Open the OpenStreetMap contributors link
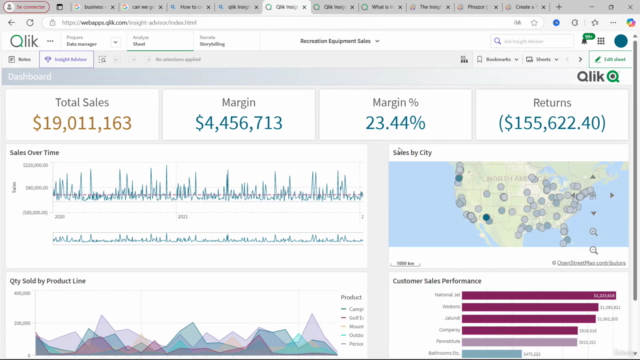 [591, 263]
